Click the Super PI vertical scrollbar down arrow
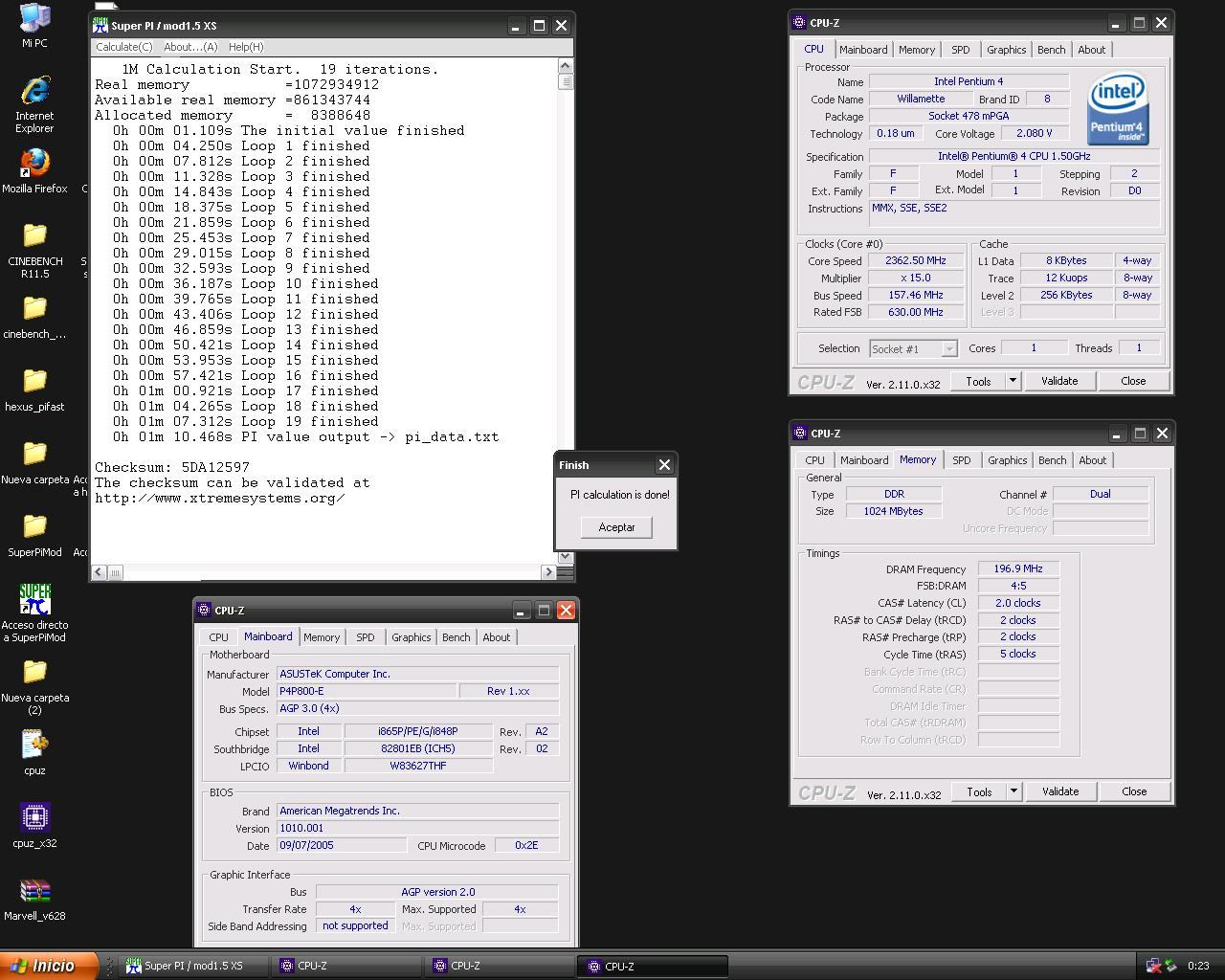The width and height of the screenshot is (1225, 980). tap(565, 556)
